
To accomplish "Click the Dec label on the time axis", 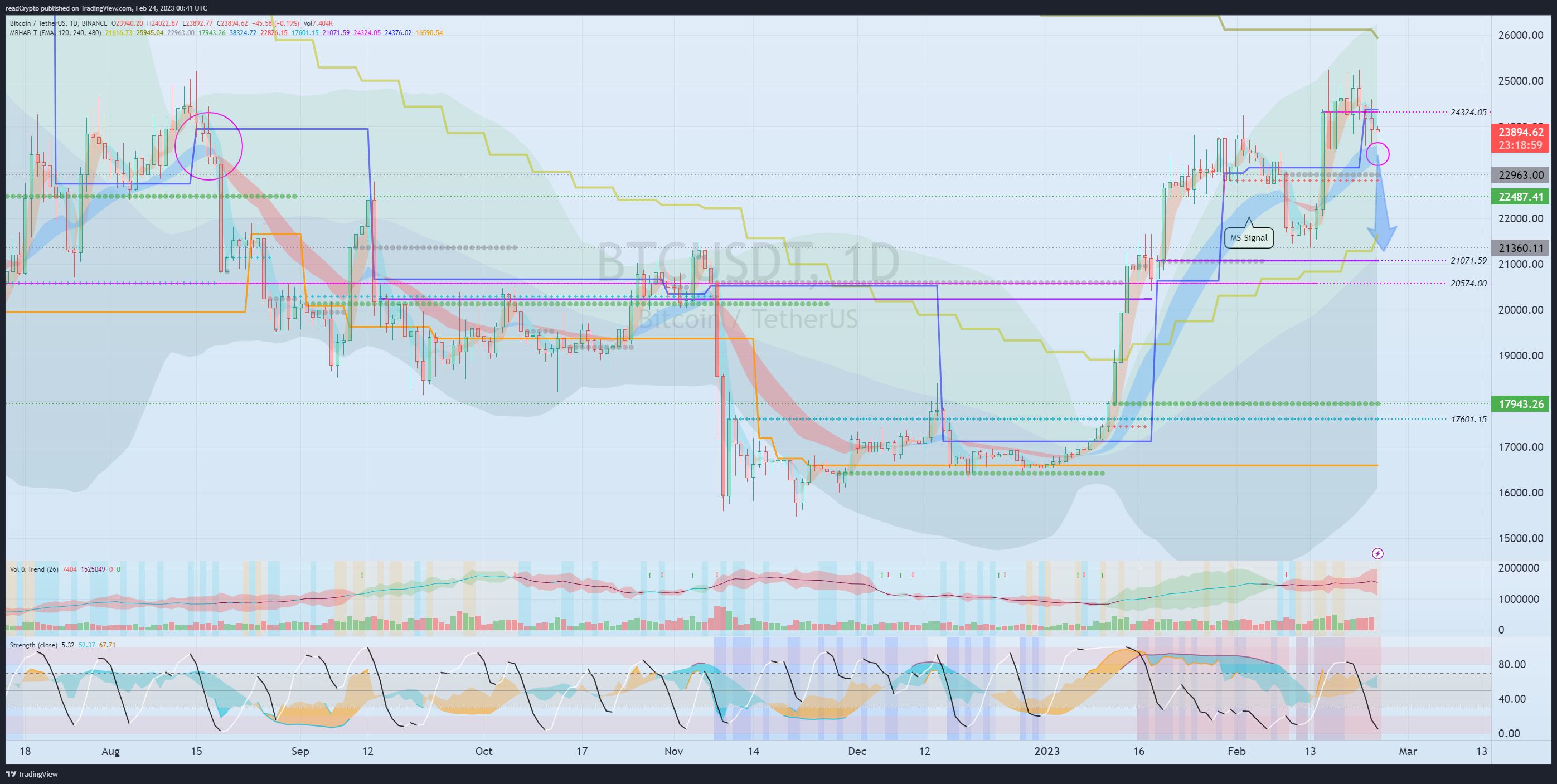I will (857, 751).
